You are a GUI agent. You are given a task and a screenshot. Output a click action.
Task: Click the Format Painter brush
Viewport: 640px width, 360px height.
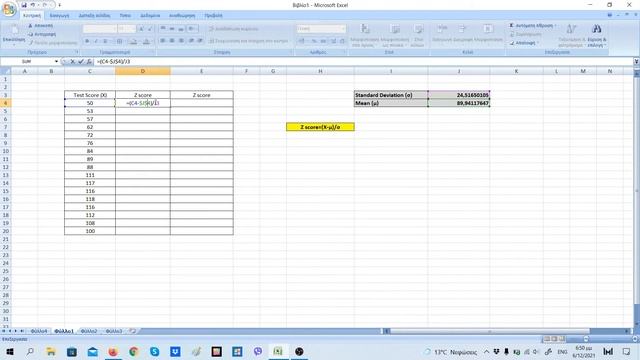31,43
